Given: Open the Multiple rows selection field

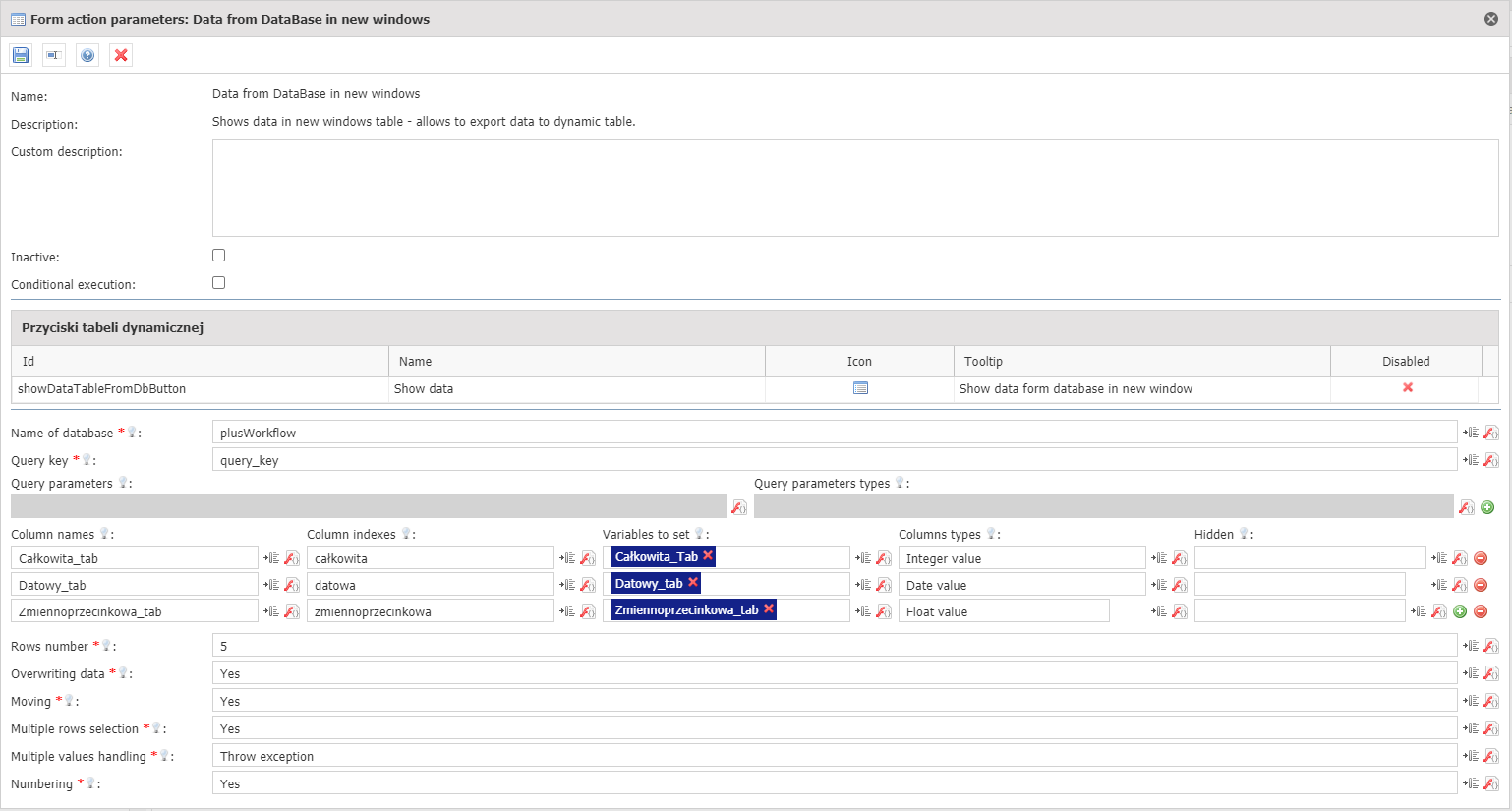Looking at the screenshot, I should pos(835,728).
